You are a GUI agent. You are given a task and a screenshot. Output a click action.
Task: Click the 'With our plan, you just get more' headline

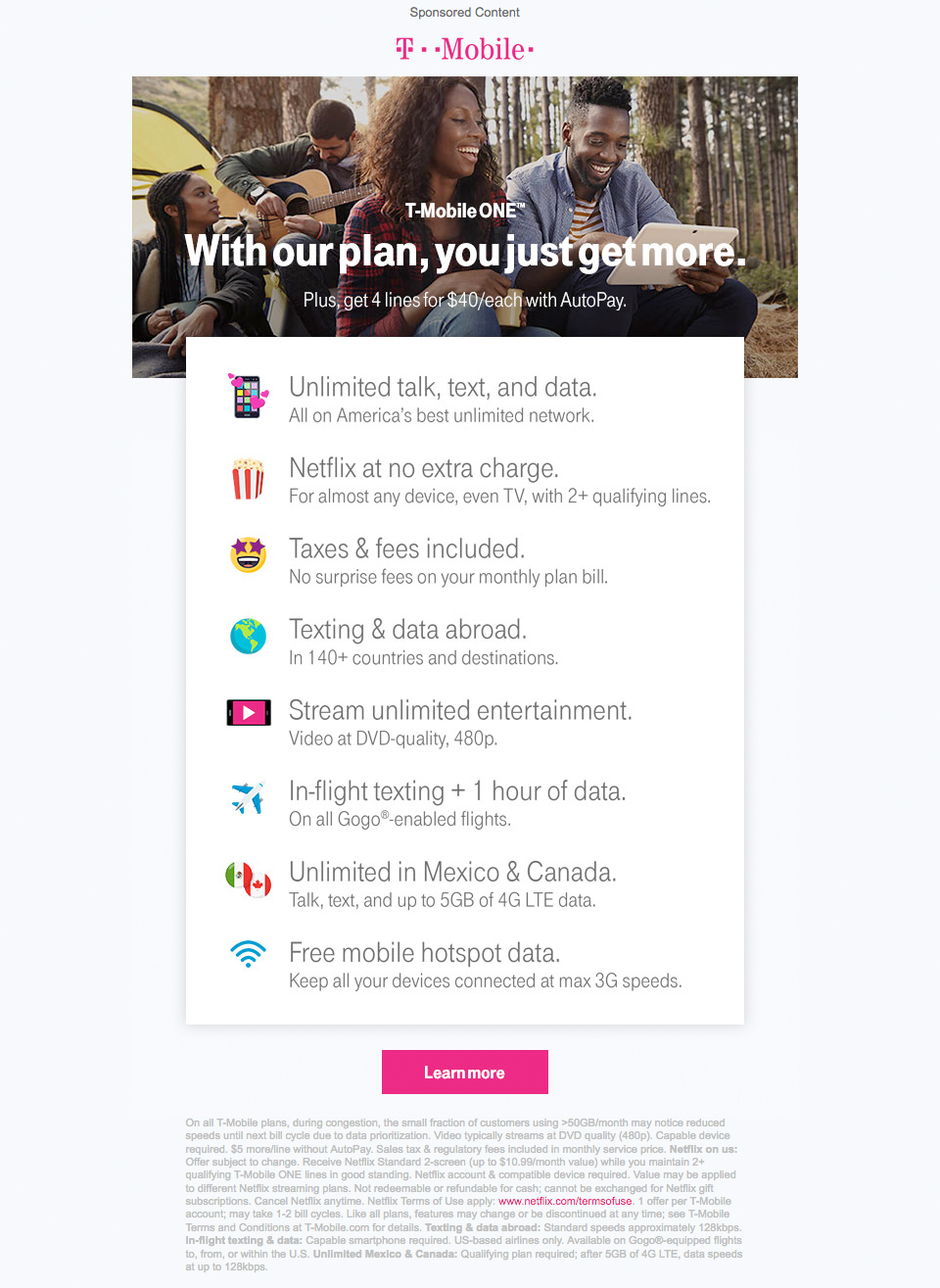[465, 252]
